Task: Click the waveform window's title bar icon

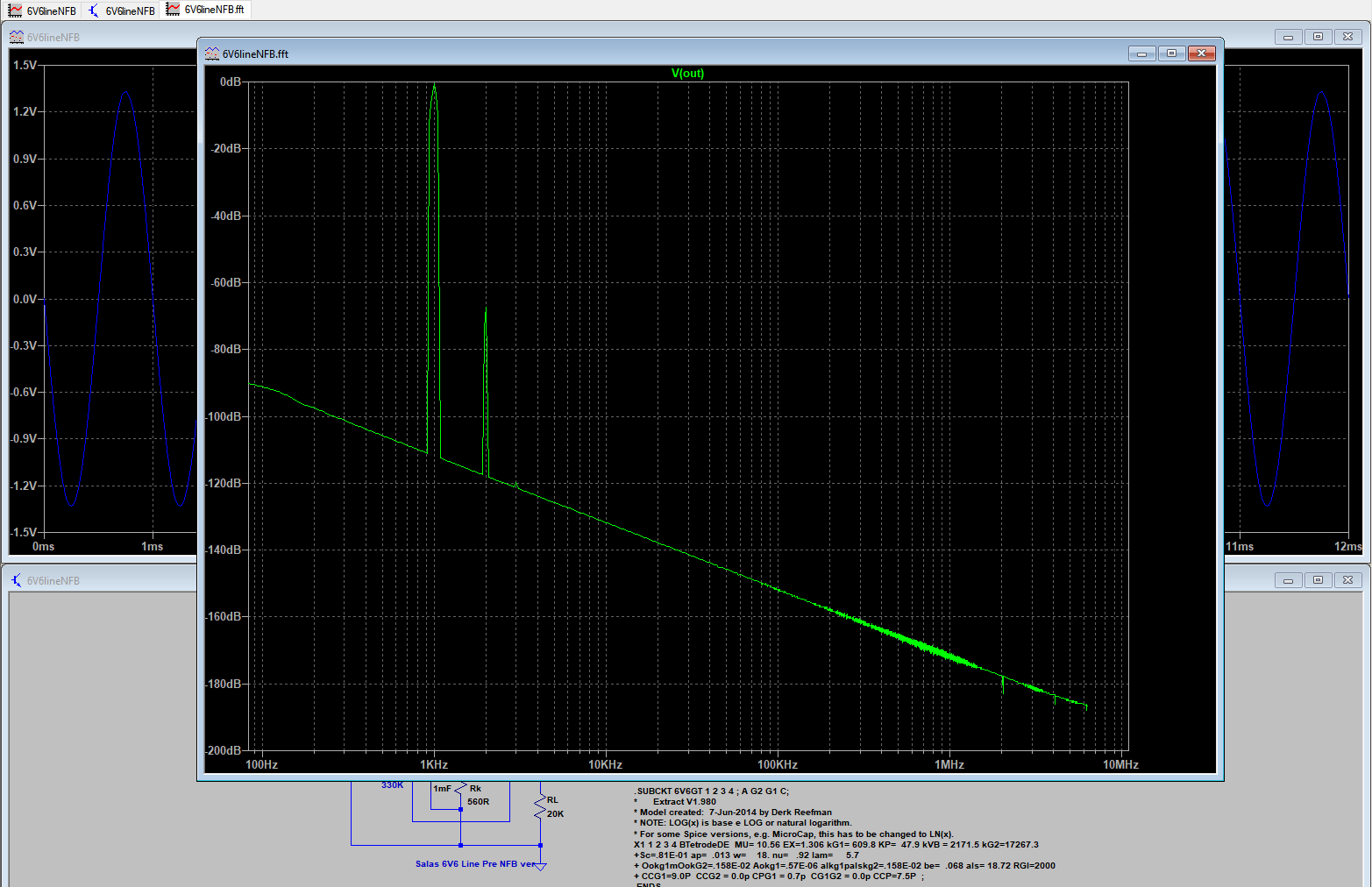Action: (17, 37)
